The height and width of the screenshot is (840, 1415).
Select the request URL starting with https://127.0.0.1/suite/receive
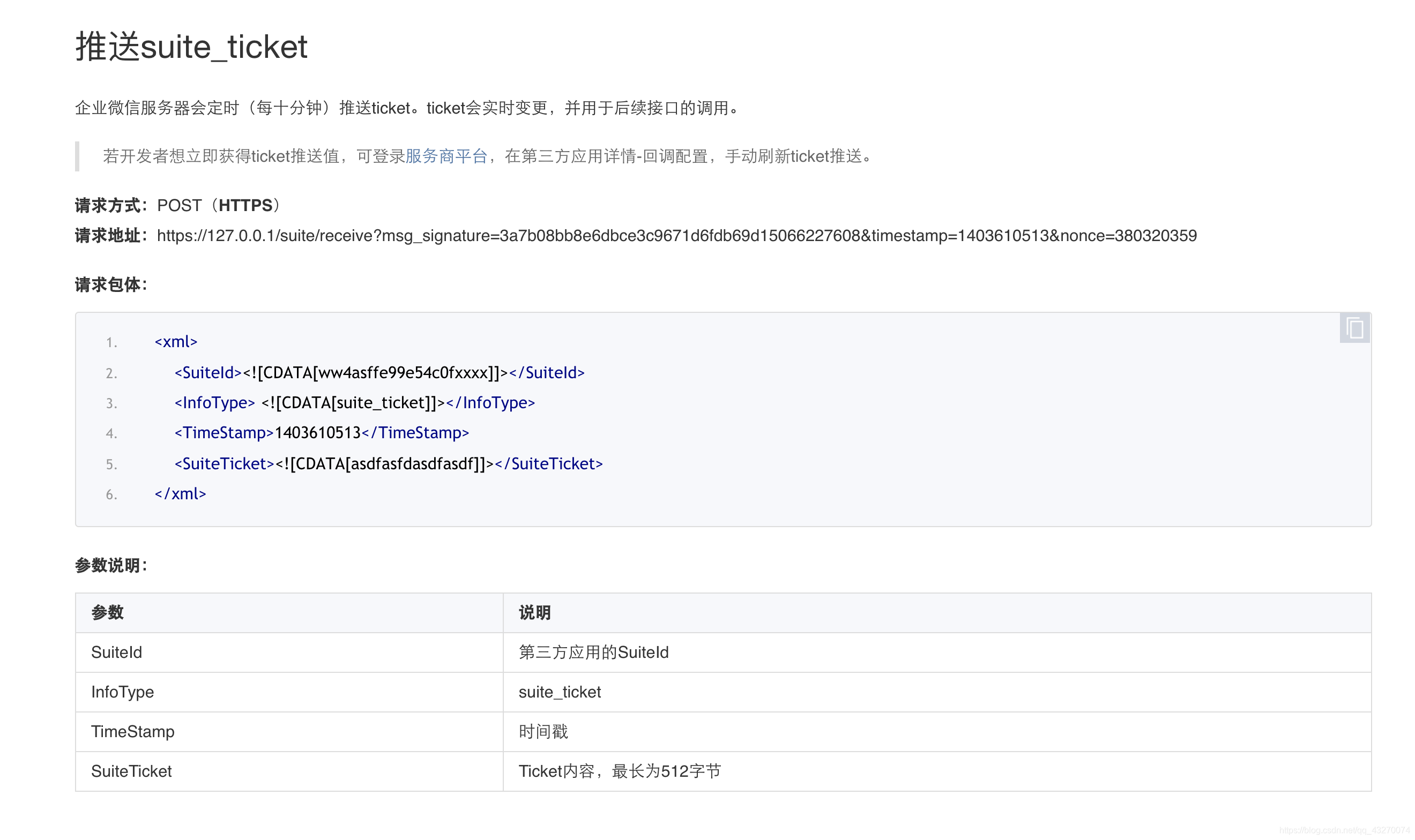tap(676, 236)
